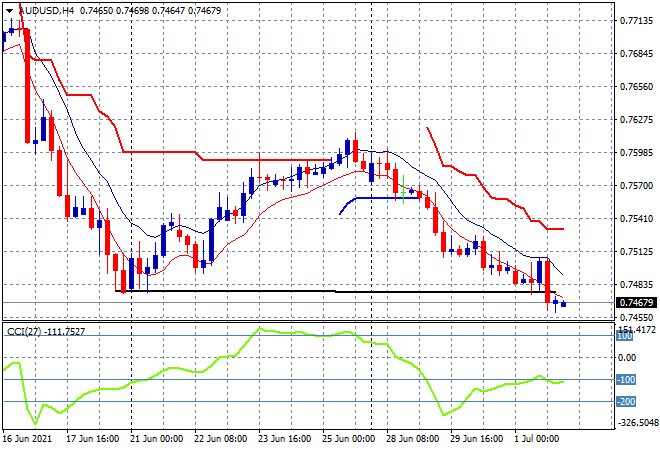
Task: Click the CCI(27) -111.7527 indicator label
Action: [x=46, y=332]
